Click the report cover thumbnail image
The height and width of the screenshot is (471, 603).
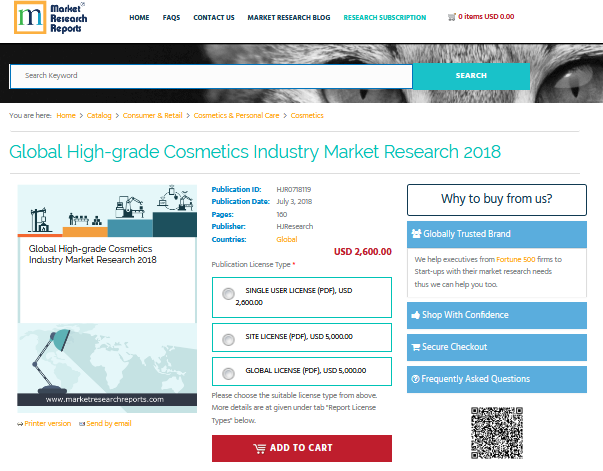pyautogui.click(x=107, y=298)
